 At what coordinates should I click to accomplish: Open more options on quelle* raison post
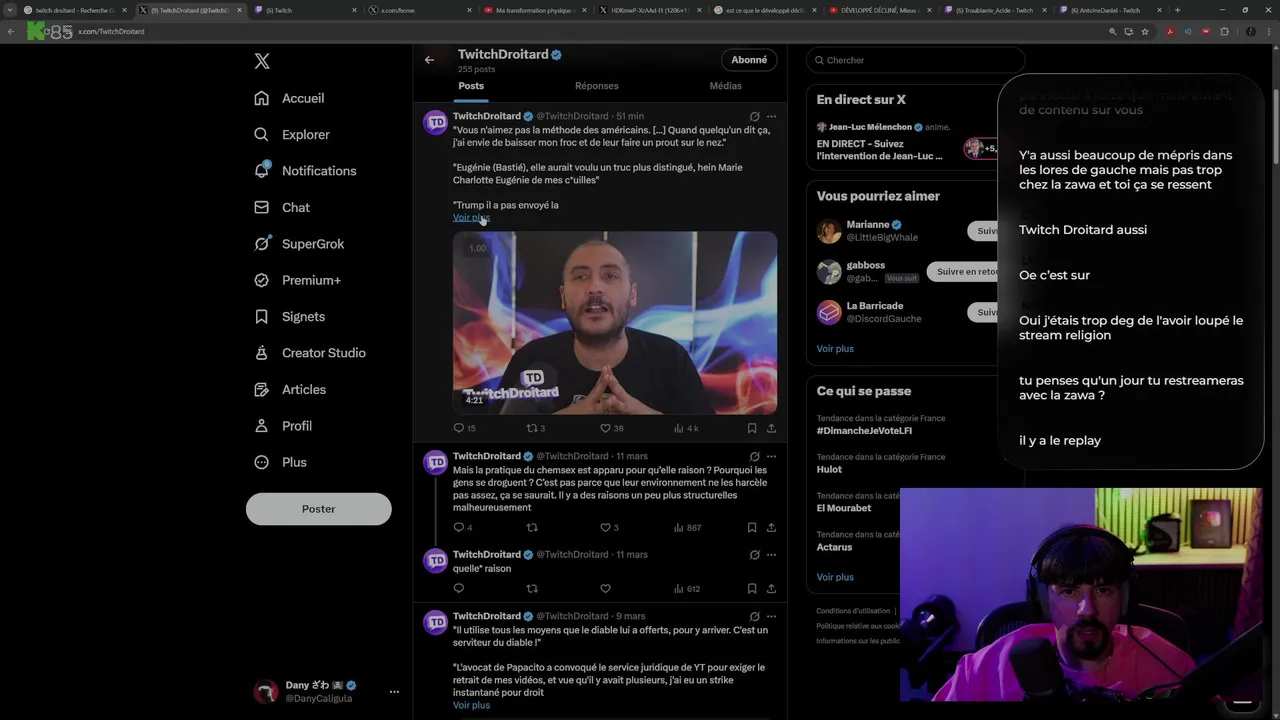point(771,555)
